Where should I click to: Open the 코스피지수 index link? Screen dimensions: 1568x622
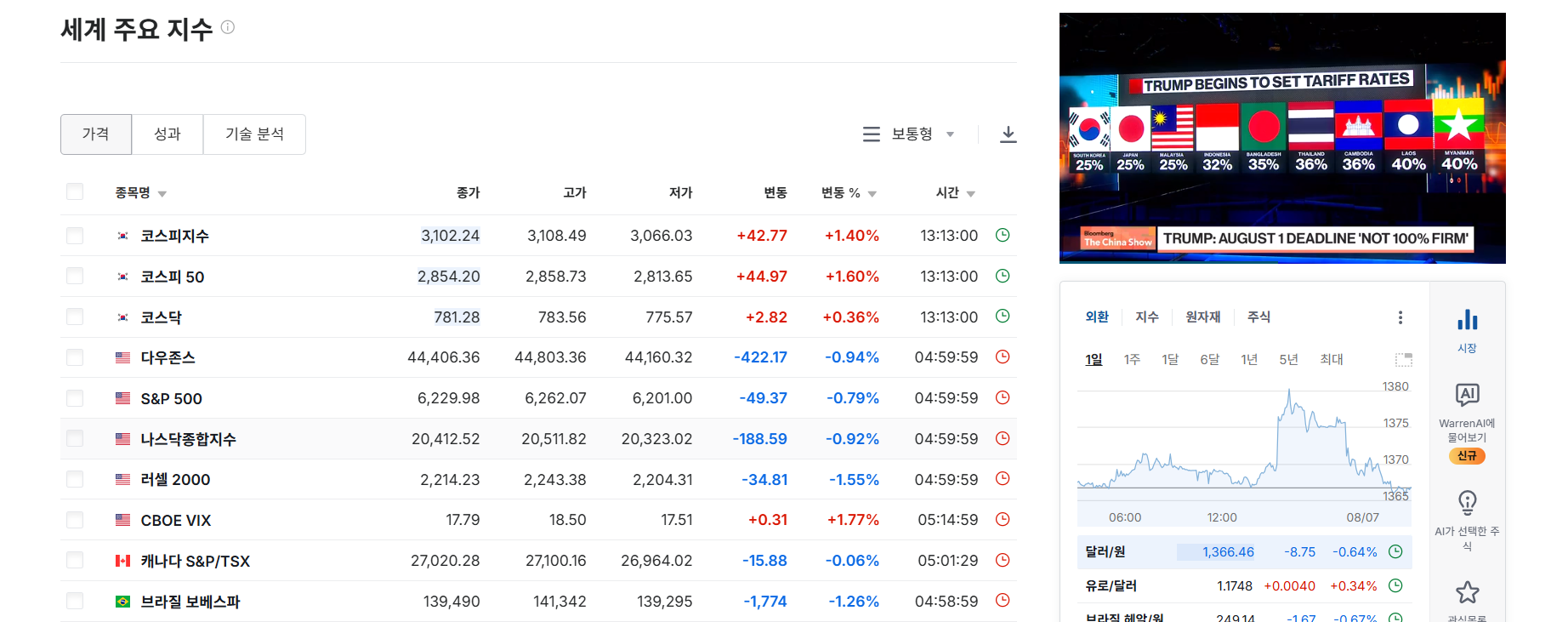(x=174, y=236)
